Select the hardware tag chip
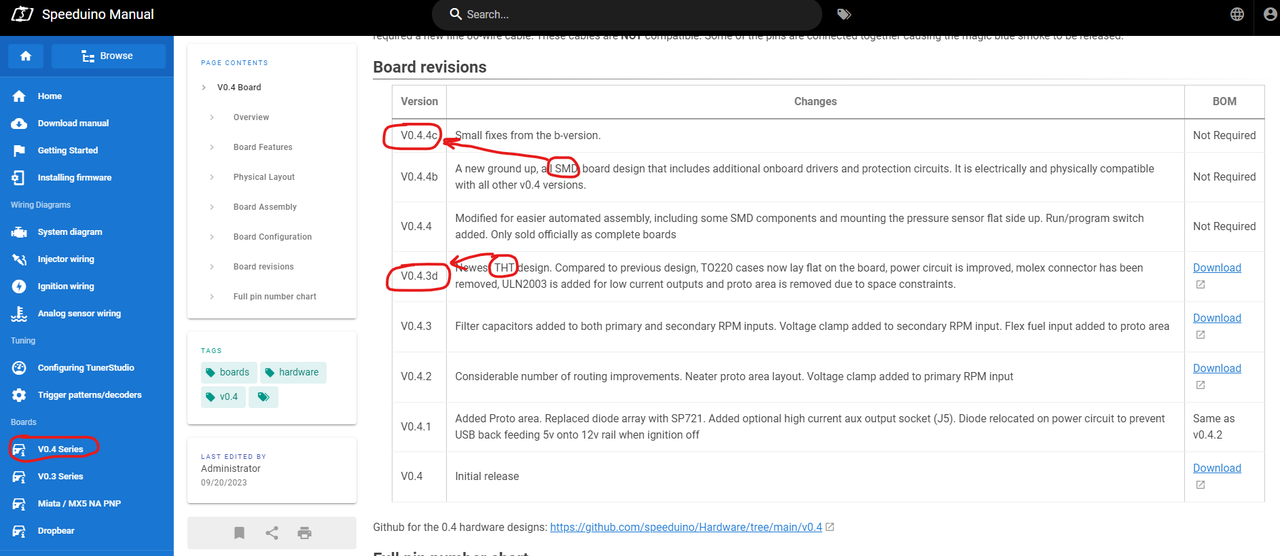The width and height of the screenshot is (1280, 556). pyautogui.click(x=293, y=372)
